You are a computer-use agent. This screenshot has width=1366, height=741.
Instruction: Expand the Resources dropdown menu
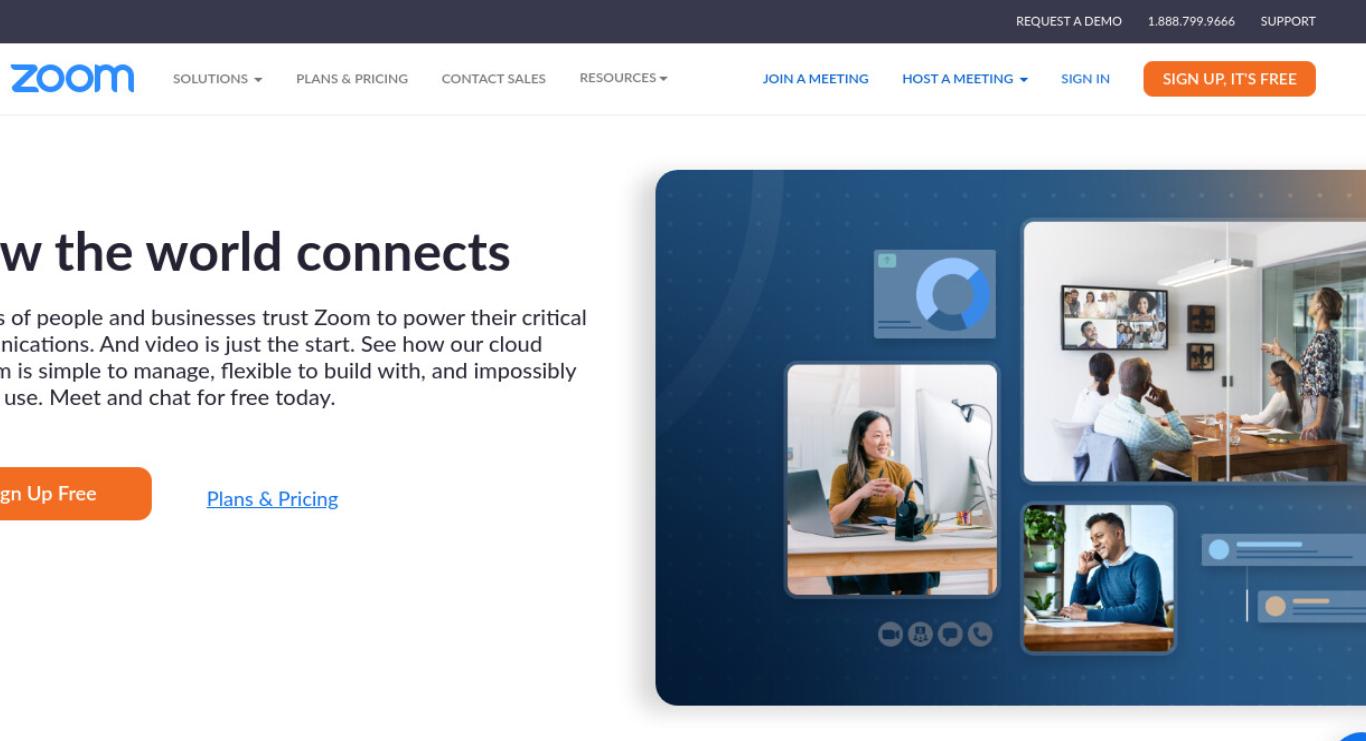click(x=623, y=78)
